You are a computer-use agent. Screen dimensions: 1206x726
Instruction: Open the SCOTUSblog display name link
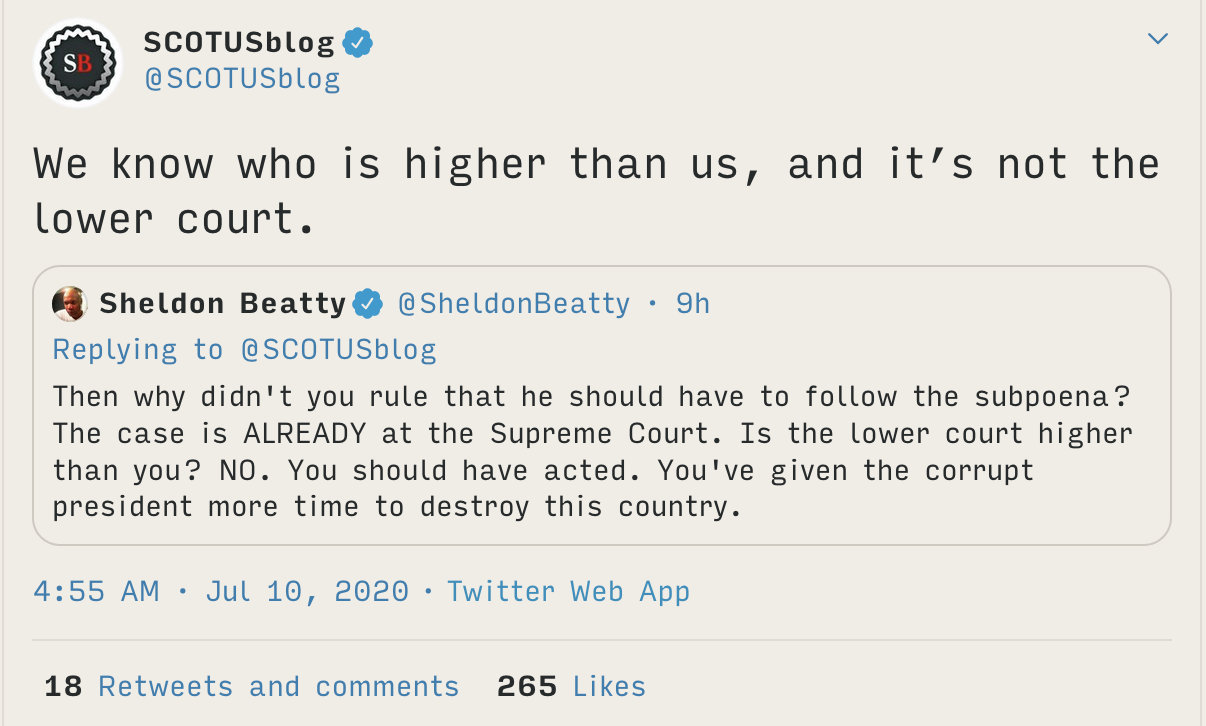pos(239,43)
